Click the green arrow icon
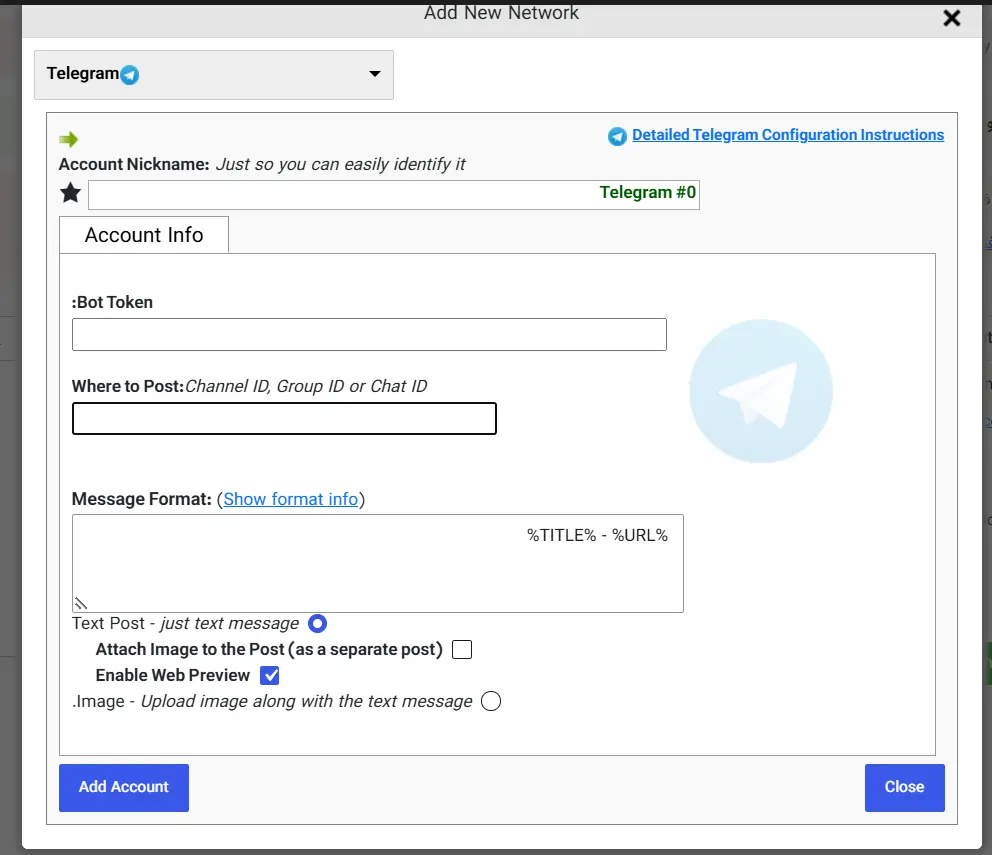 tap(68, 139)
